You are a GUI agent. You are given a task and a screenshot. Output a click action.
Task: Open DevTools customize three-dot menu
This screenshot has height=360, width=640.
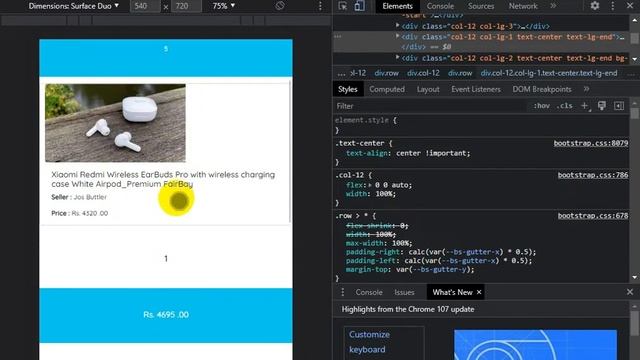coord(613,6)
